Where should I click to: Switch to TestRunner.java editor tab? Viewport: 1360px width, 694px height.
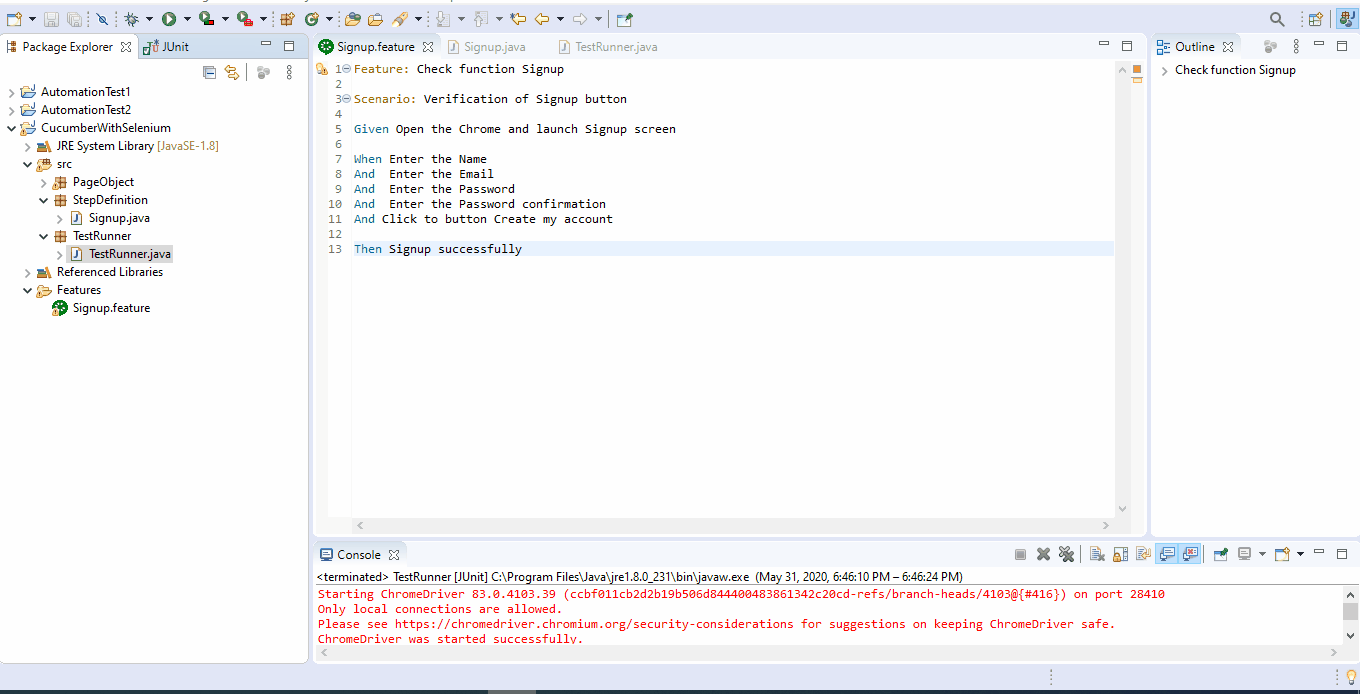click(x=608, y=47)
